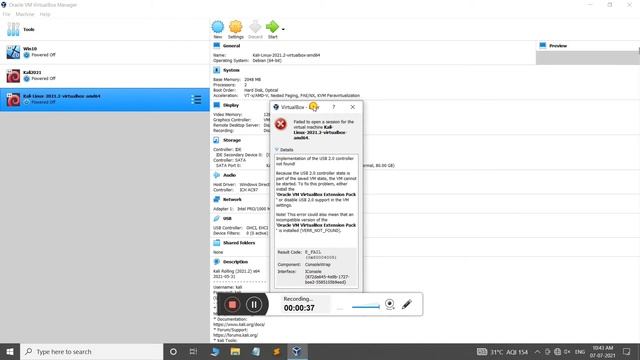Click the Preview panel header icon

(542, 45)
